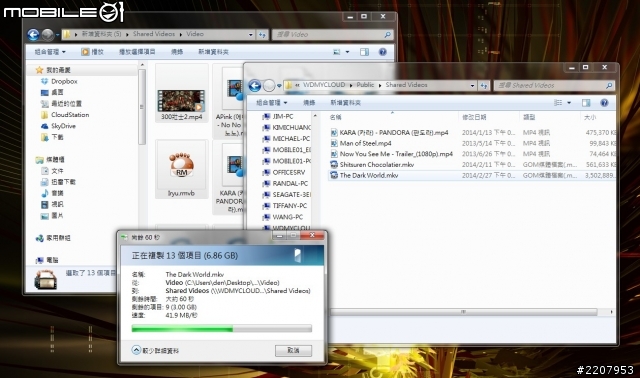Sort by type column header
This screenshot has width=640, height=378.
click(529, 117)
